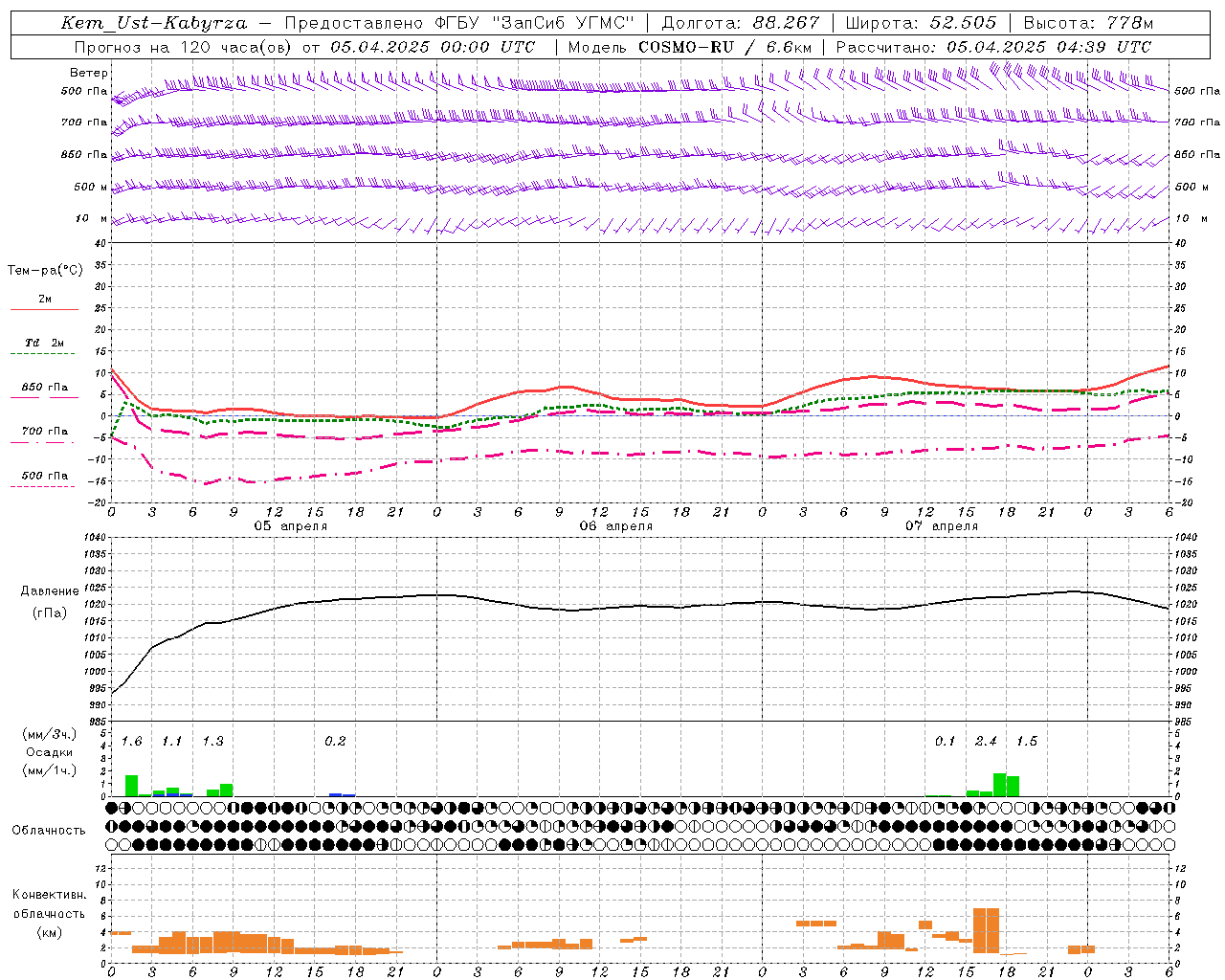Click the Облачность cloud cover label

(49, 831)
